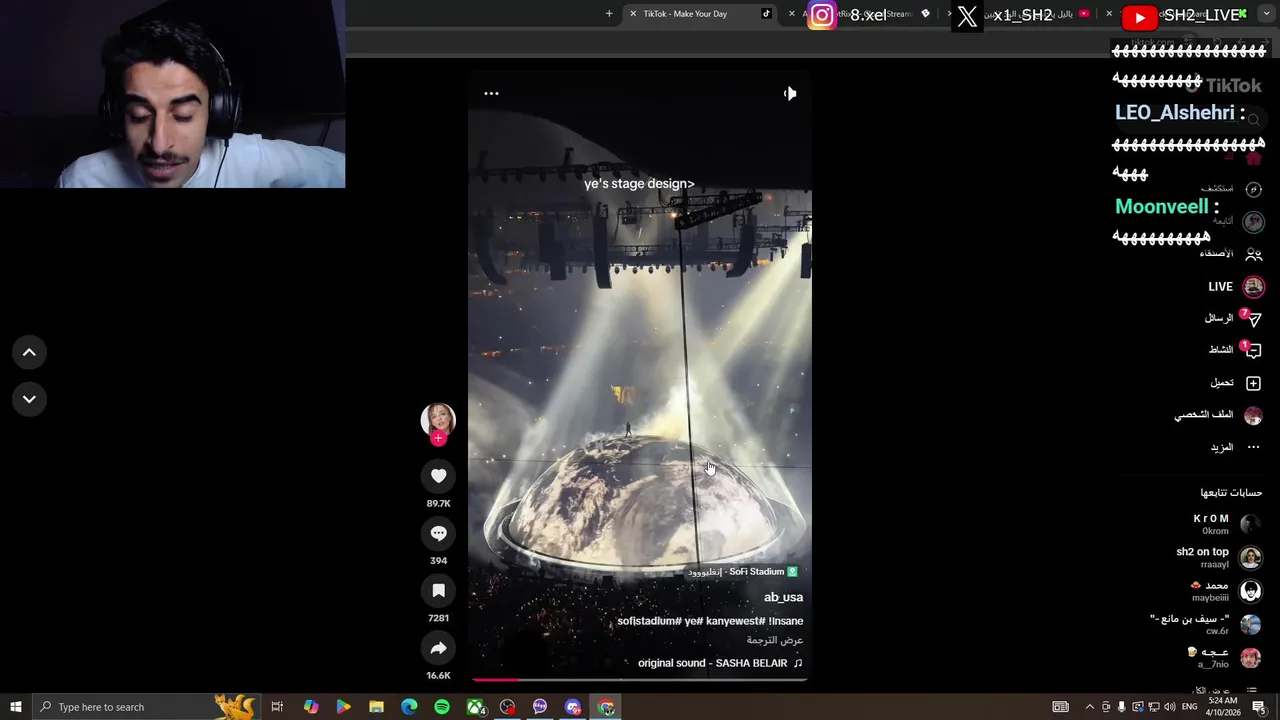Open the عـجـه a__7nio followed account
Screen dimensions: 1280x720
pos(1224,658)
